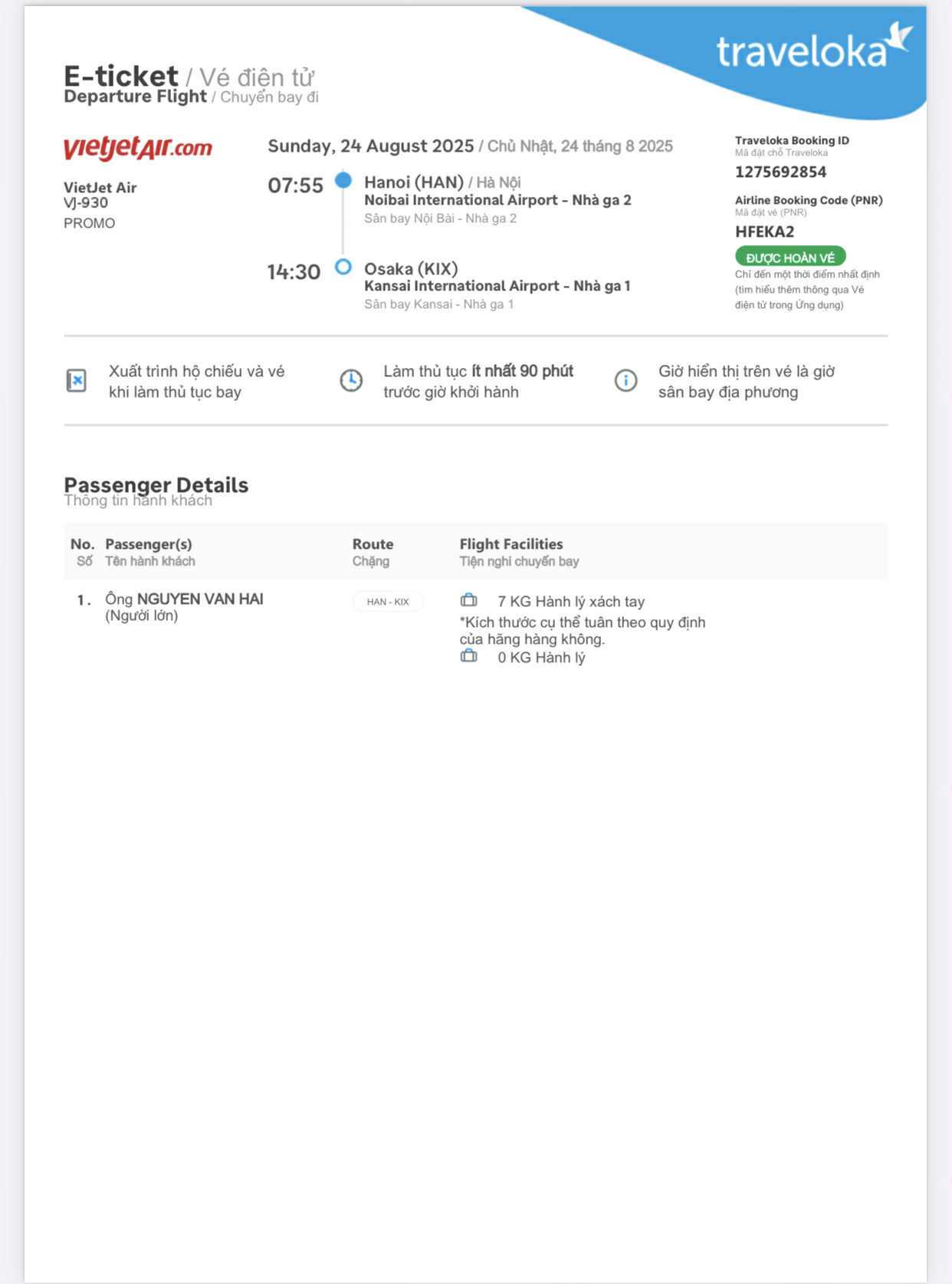Click the 14:30 arrival time

pos(294,272)
